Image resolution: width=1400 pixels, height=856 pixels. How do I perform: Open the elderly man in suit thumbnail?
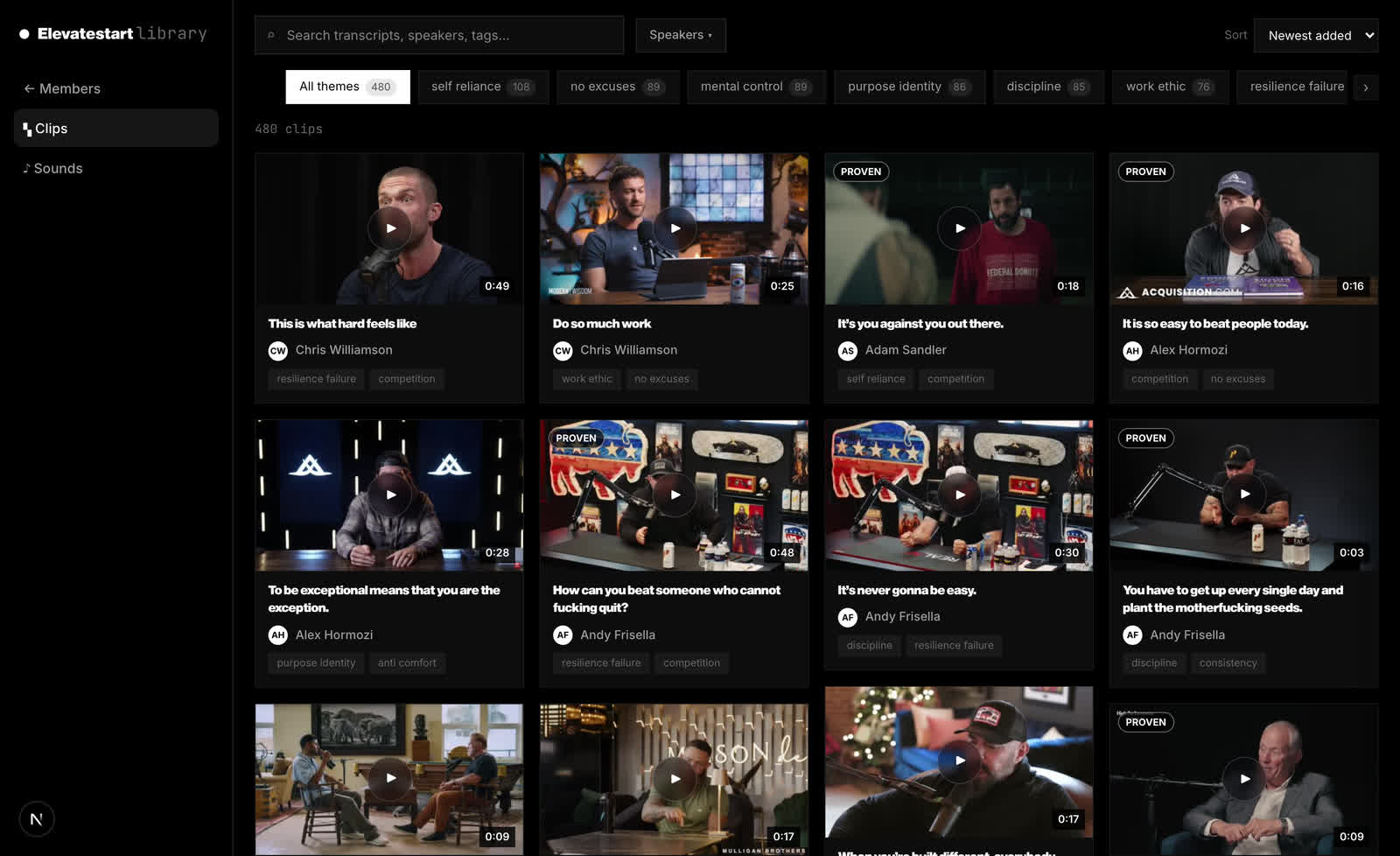1244,779
